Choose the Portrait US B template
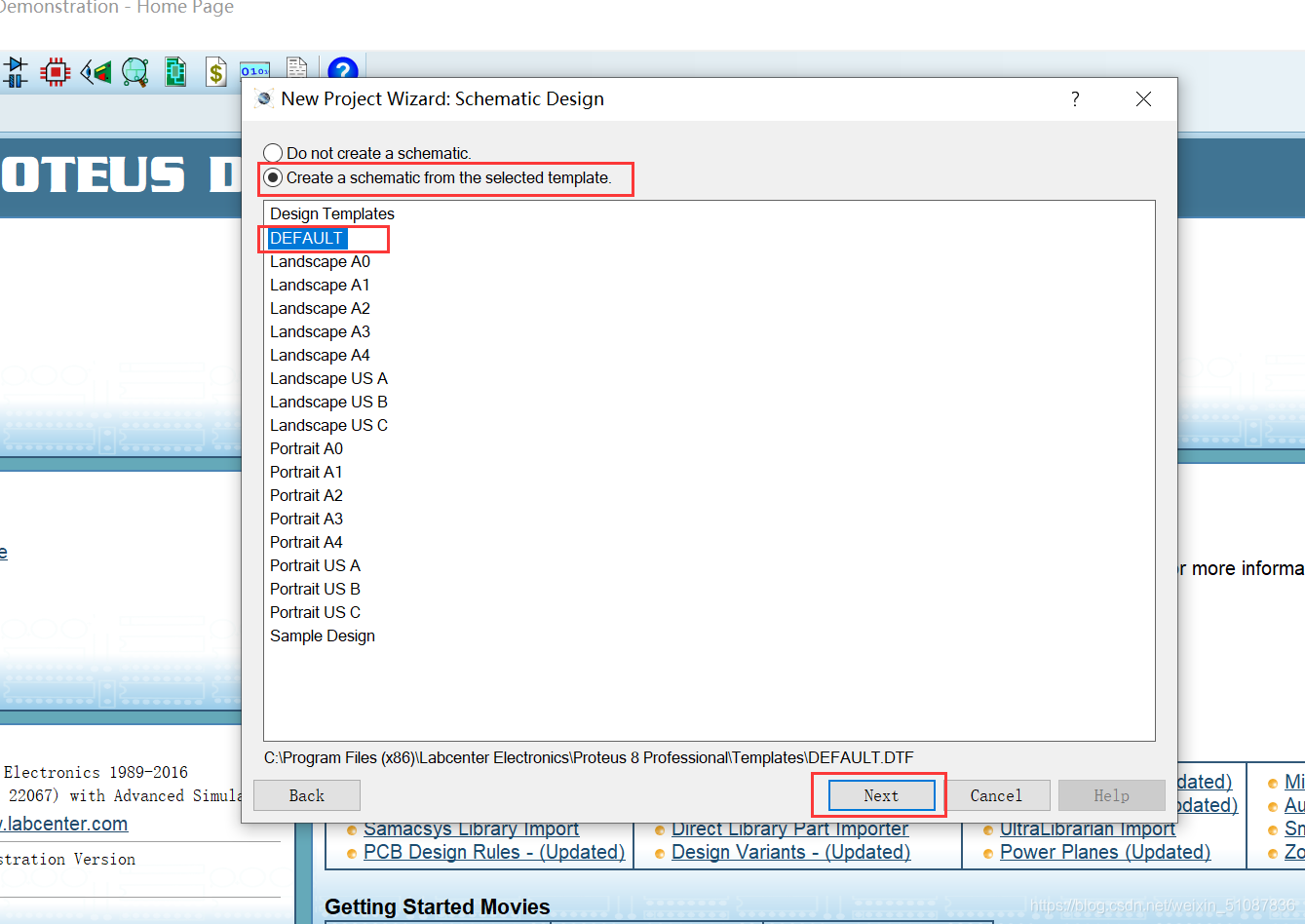The height and width of the screenshot is (924, 1305). 315,589
